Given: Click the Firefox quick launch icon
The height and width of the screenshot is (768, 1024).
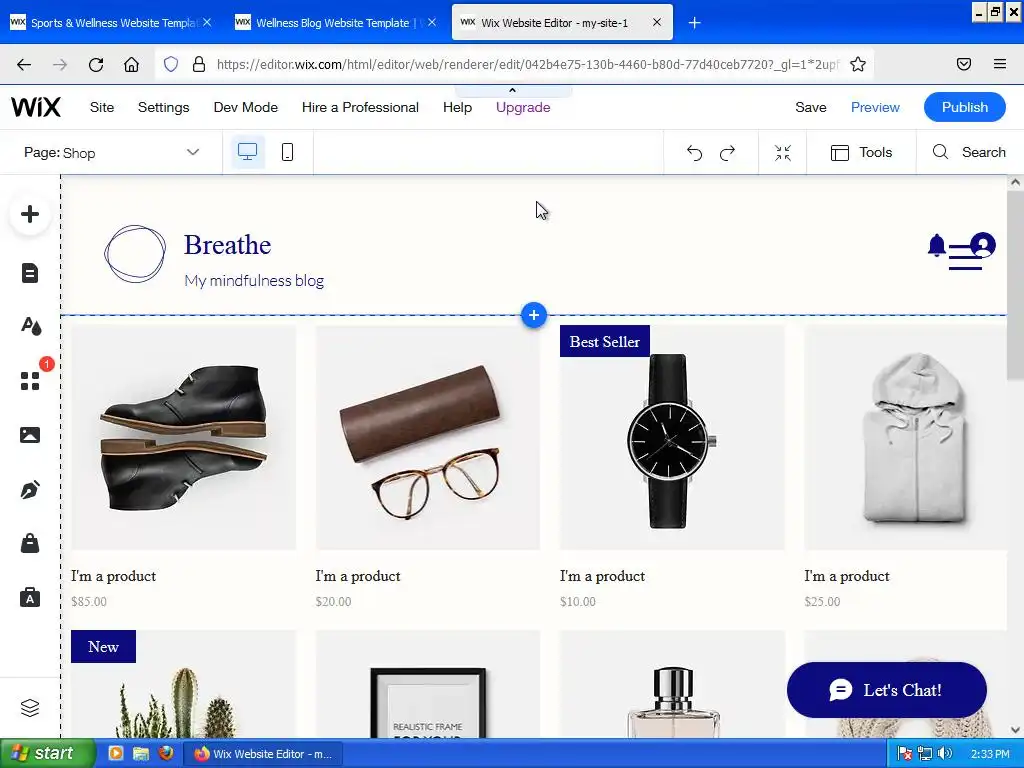Looking at the screenshot, I should 166,753.
